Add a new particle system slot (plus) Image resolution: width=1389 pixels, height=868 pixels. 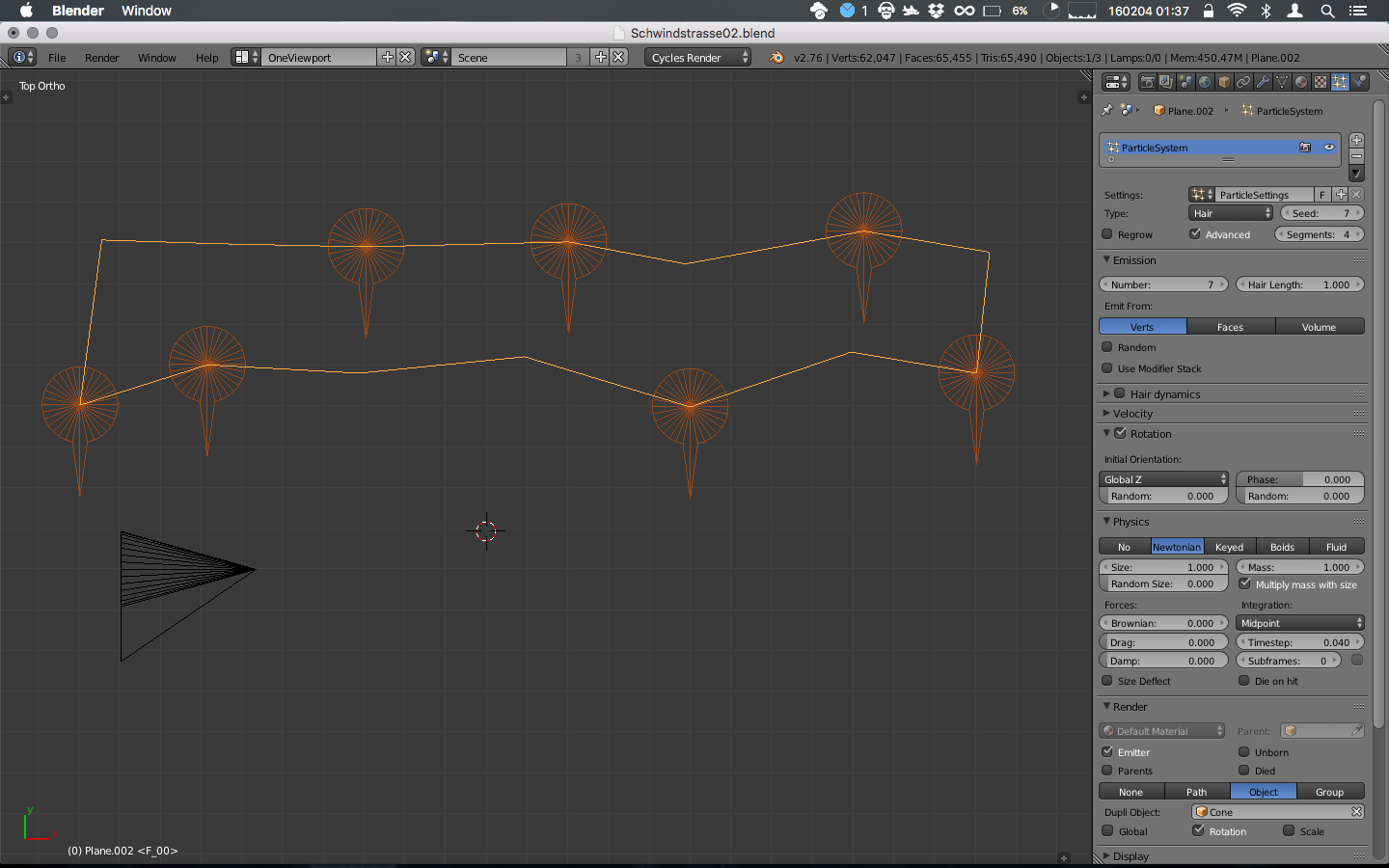tap(1356, 140)
